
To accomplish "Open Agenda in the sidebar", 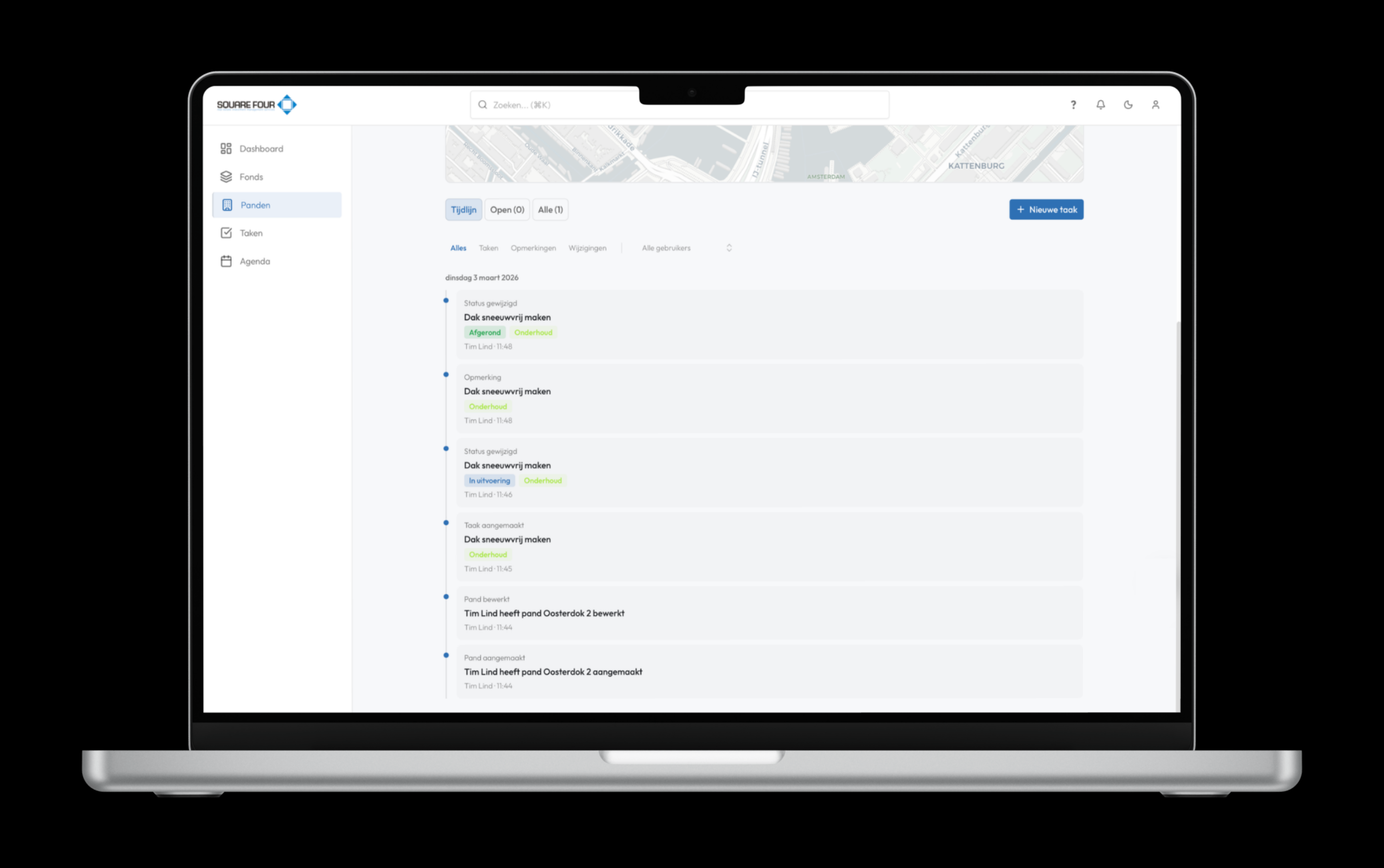I will 277,261.
